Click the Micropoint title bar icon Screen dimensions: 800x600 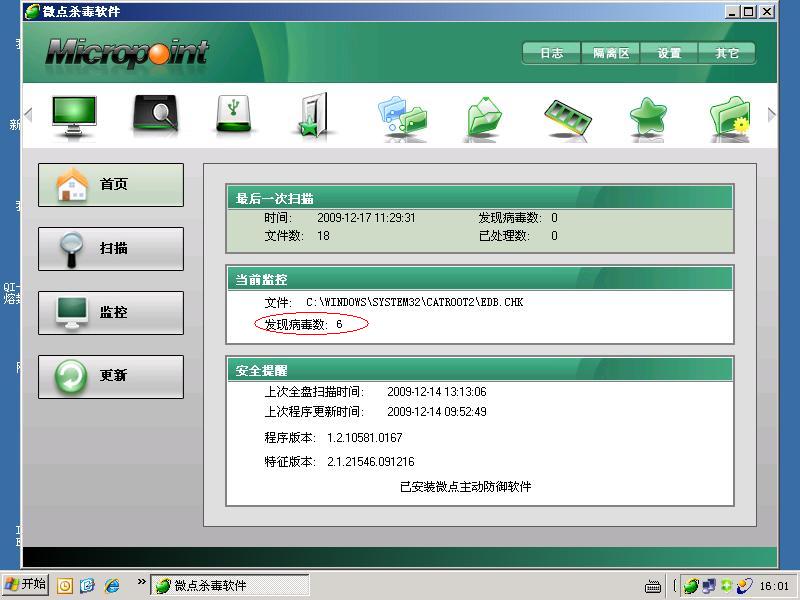pos(32,11)
